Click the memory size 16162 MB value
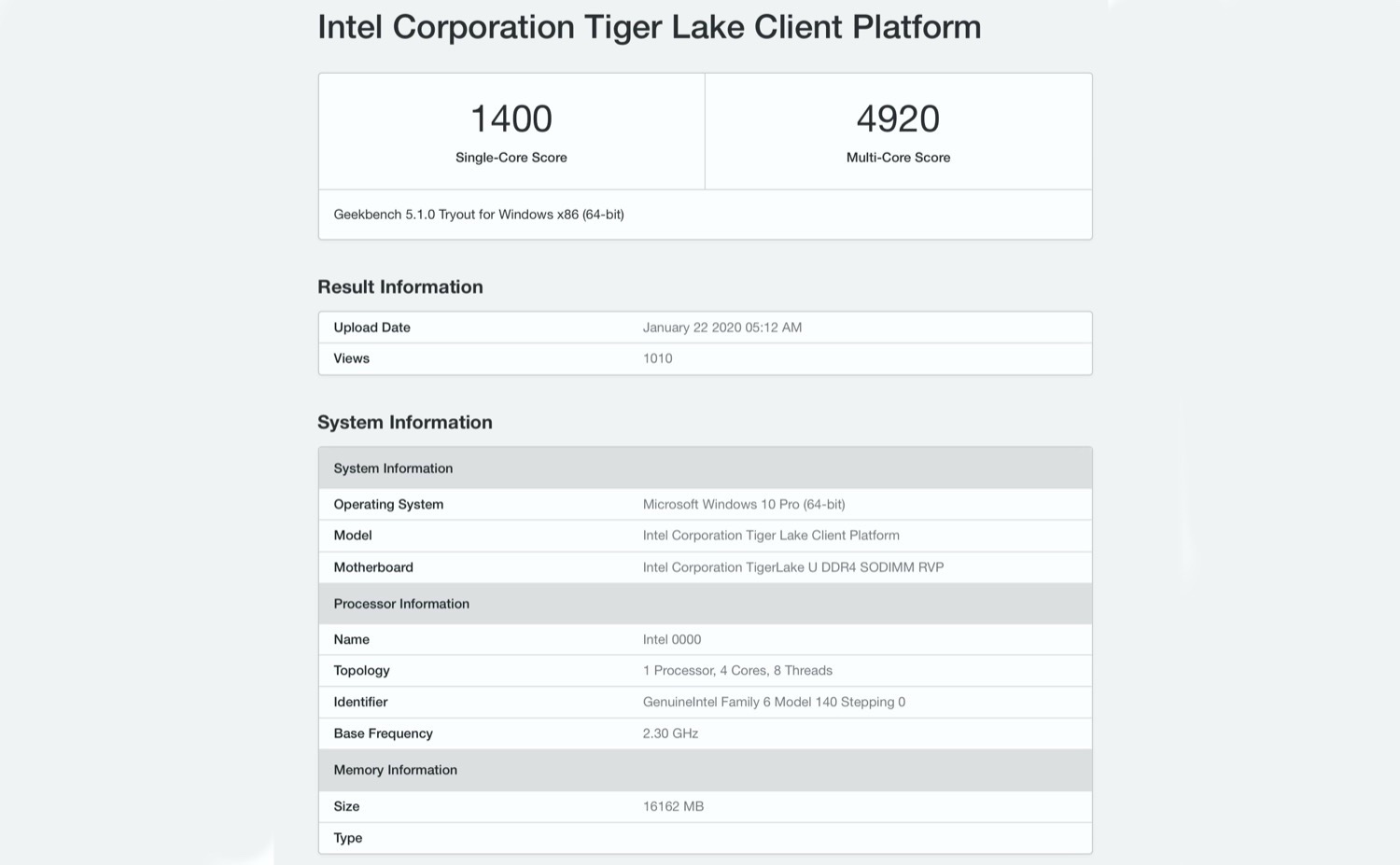This screenshot has height=865, width=1400. (x=673, y=806)
